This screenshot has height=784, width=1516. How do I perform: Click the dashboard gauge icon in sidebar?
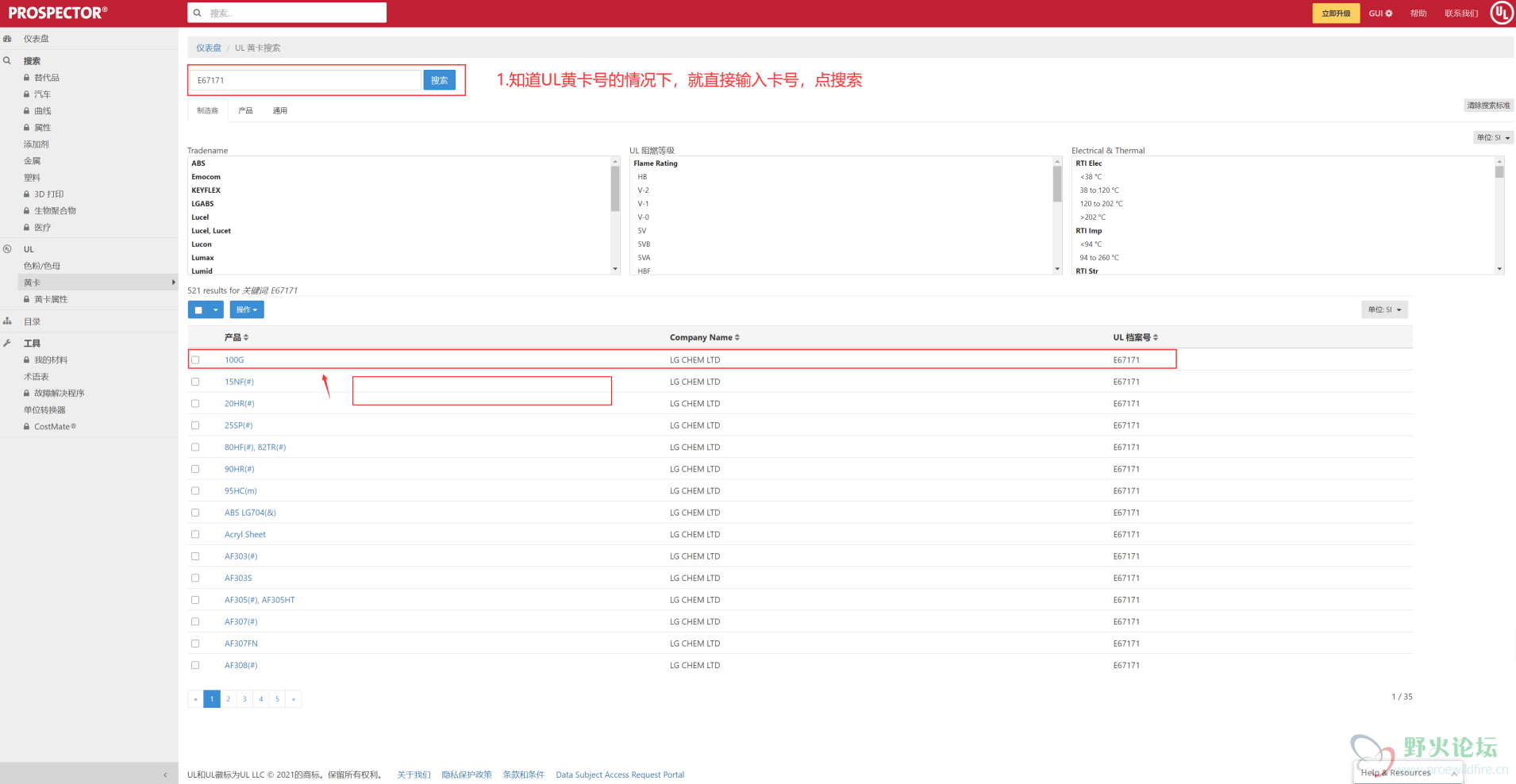[7, 38]
